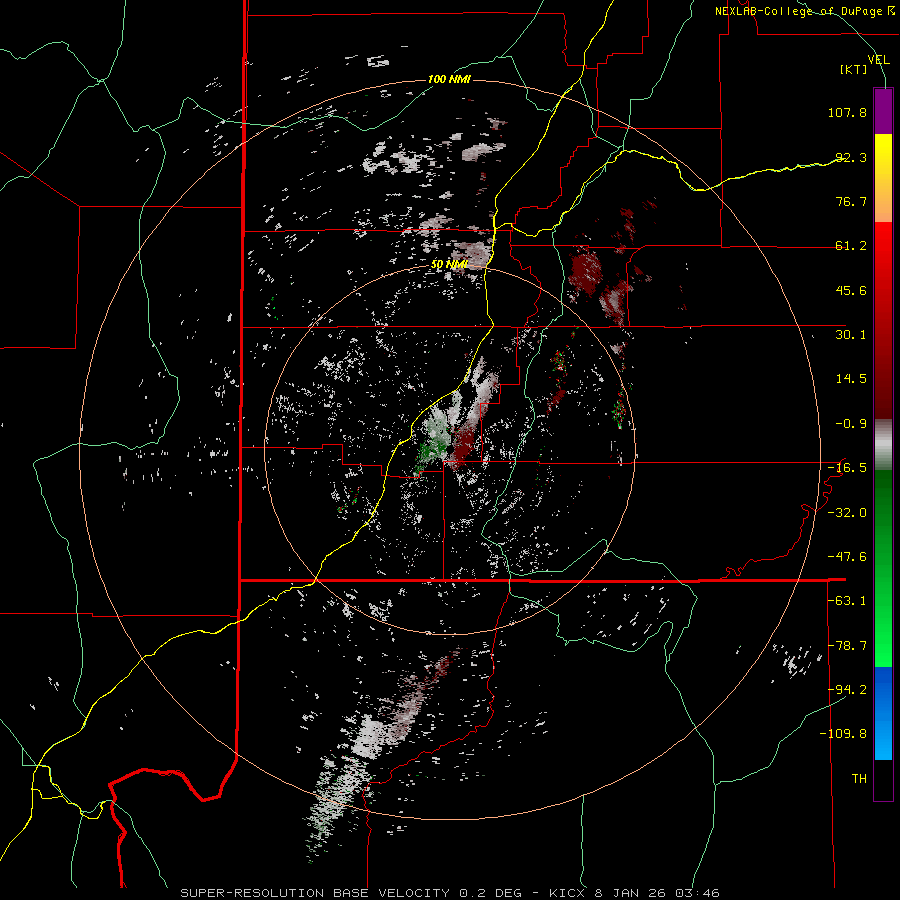Click the -78.7 velocity scale value
Screen dimensions: 900x900
pyautogui.click(x=847, y=646)
